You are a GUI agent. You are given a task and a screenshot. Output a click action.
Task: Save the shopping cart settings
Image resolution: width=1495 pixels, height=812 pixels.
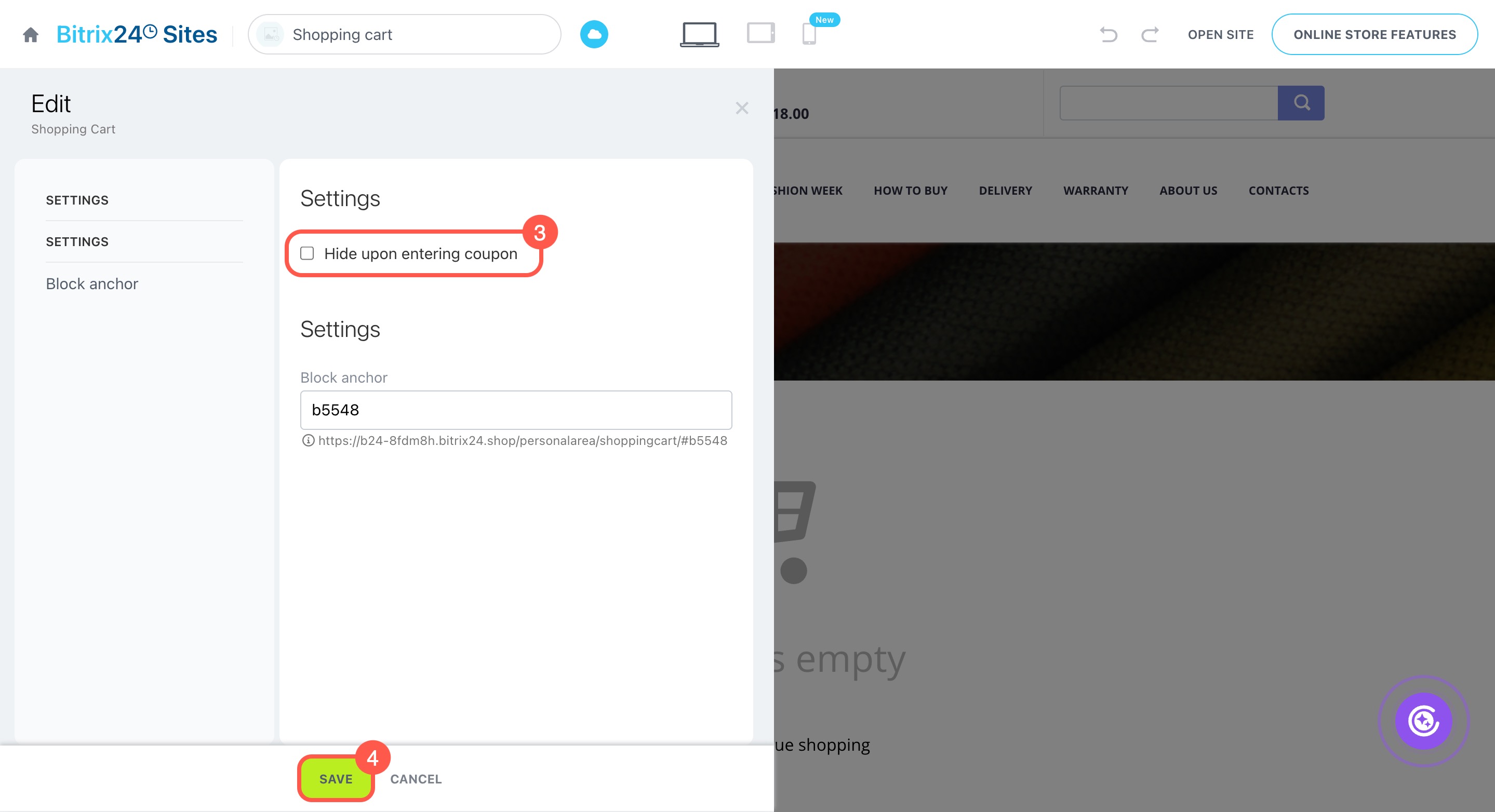click(336, 779)
